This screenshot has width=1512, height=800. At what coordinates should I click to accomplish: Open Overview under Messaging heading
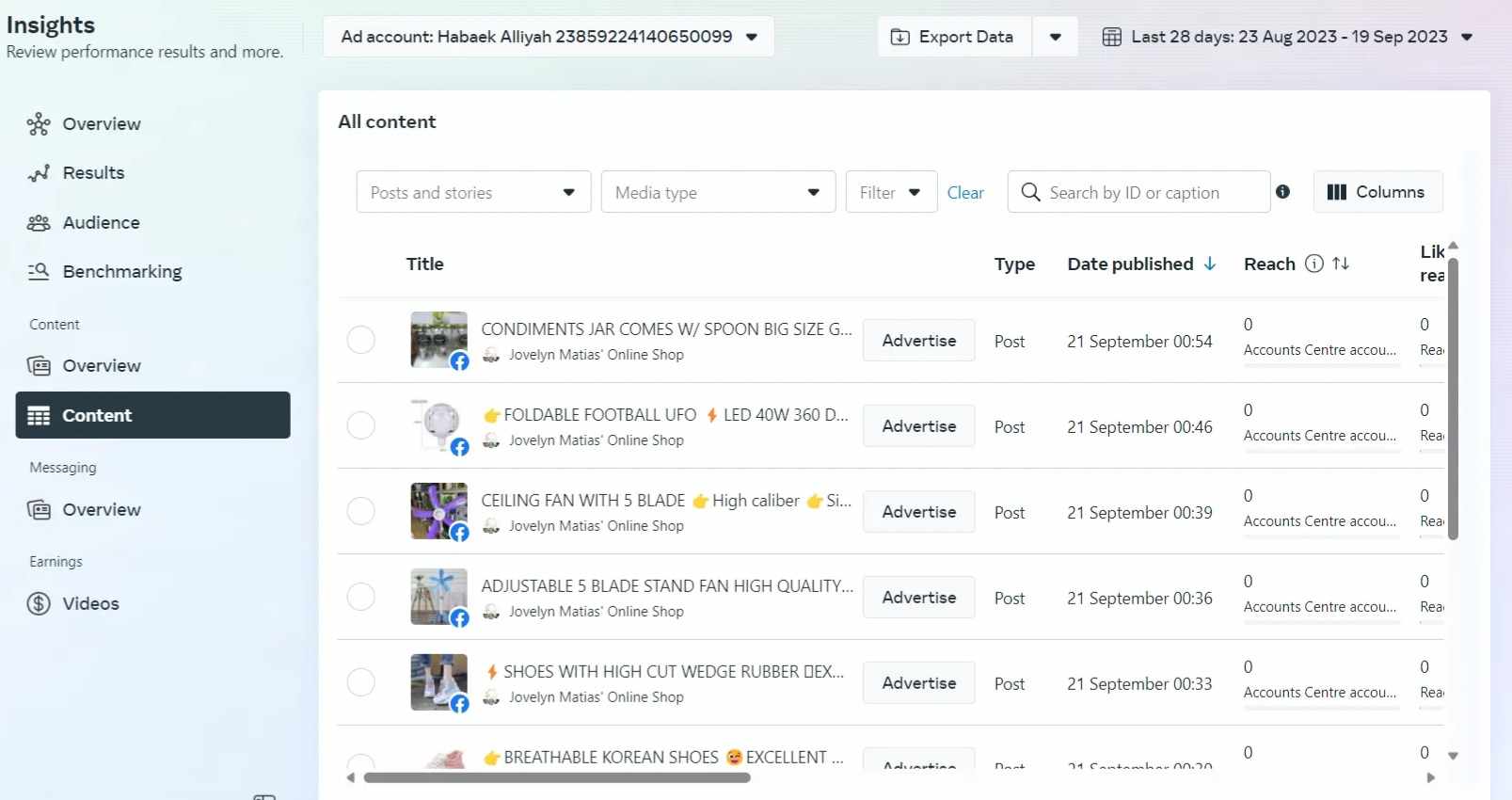(x=102, y=510)
